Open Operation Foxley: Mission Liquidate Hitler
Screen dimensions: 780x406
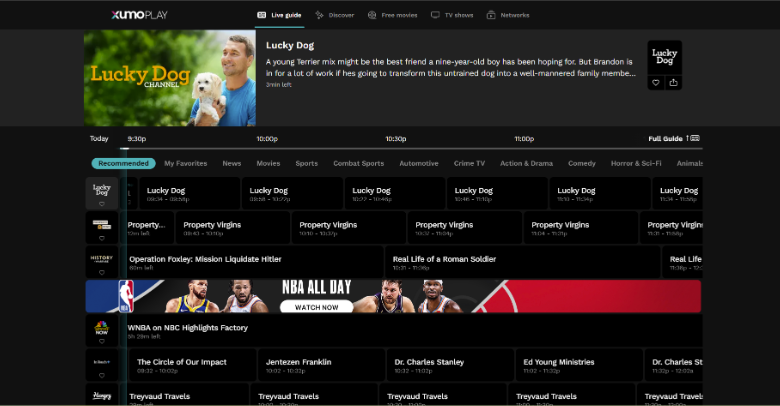point(252,262)
